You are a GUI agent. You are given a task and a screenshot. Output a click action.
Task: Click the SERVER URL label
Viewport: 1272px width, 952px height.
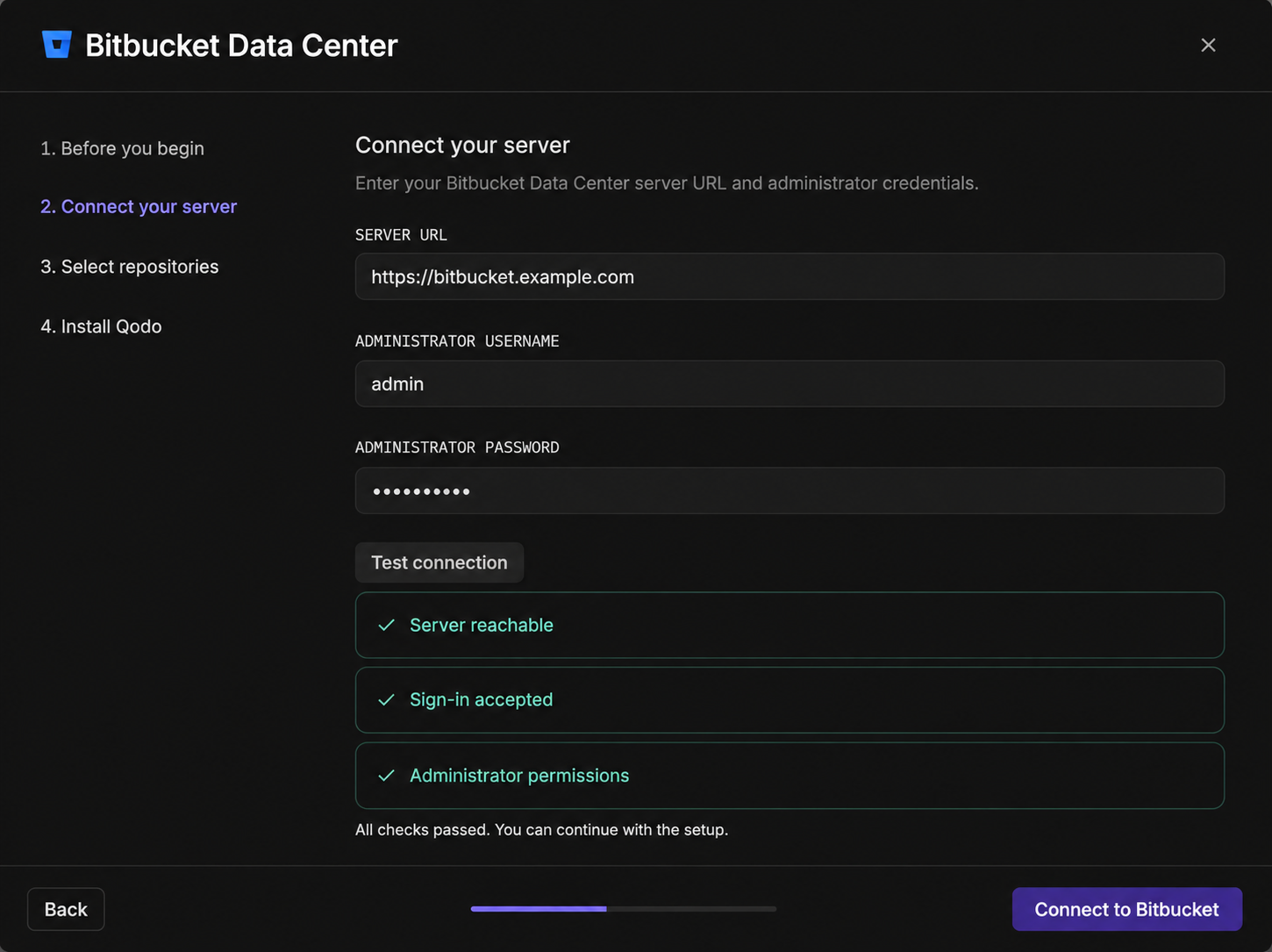pos(401,235)
